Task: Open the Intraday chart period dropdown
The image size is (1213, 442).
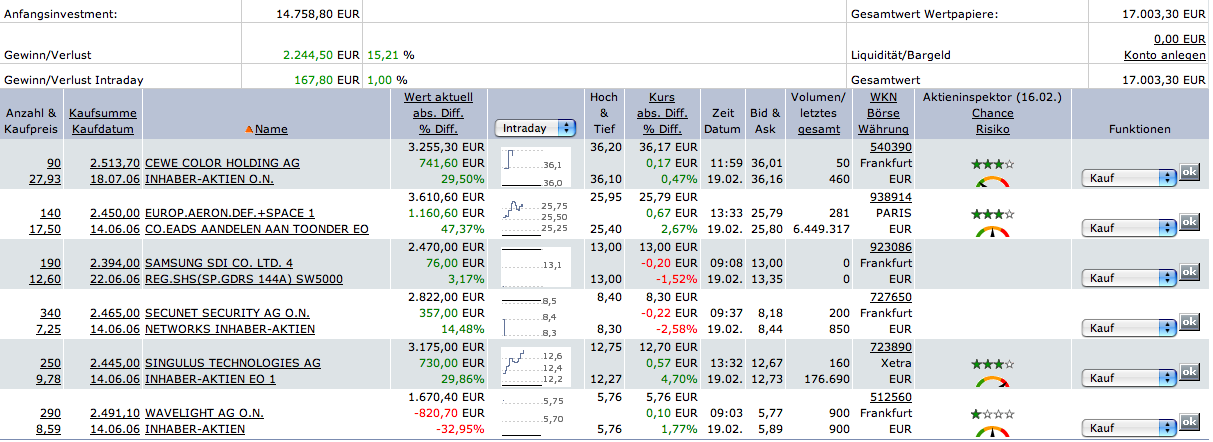Action: pyautogui.click(x=535, y=128)
